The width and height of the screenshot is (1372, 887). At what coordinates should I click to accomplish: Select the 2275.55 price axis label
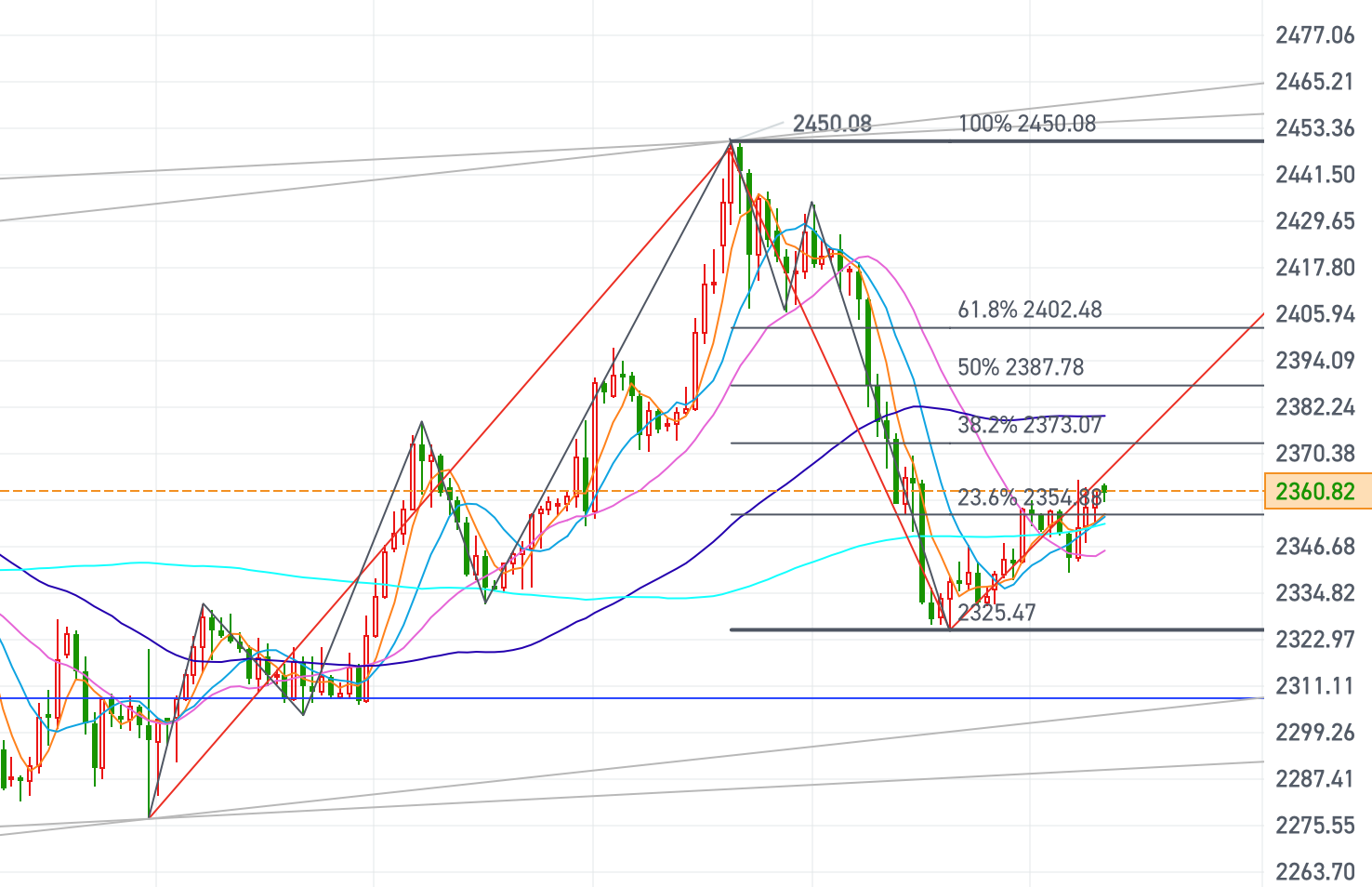pyautogui.click(x=1315, y=826)
